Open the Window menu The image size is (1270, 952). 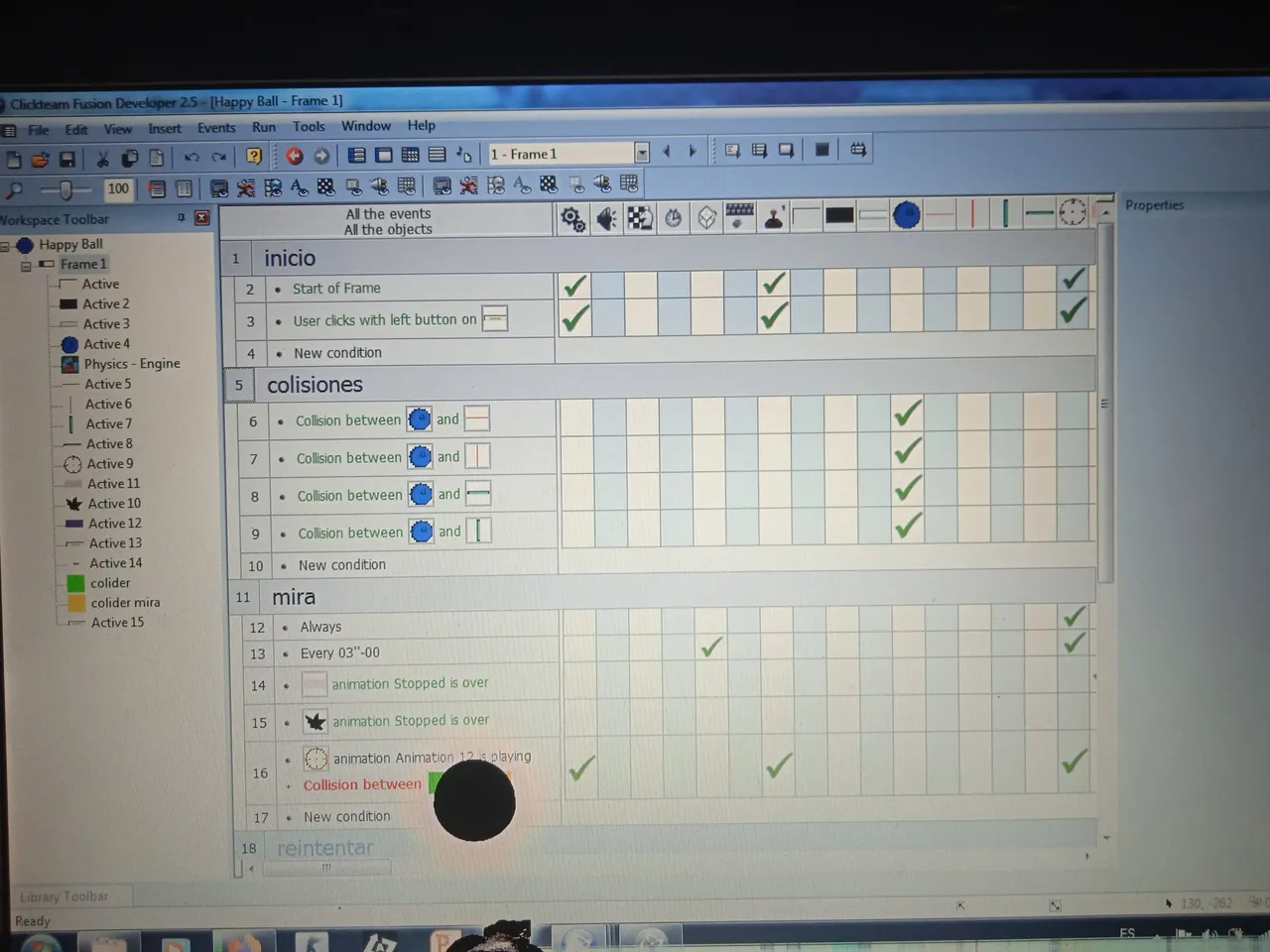366,126
